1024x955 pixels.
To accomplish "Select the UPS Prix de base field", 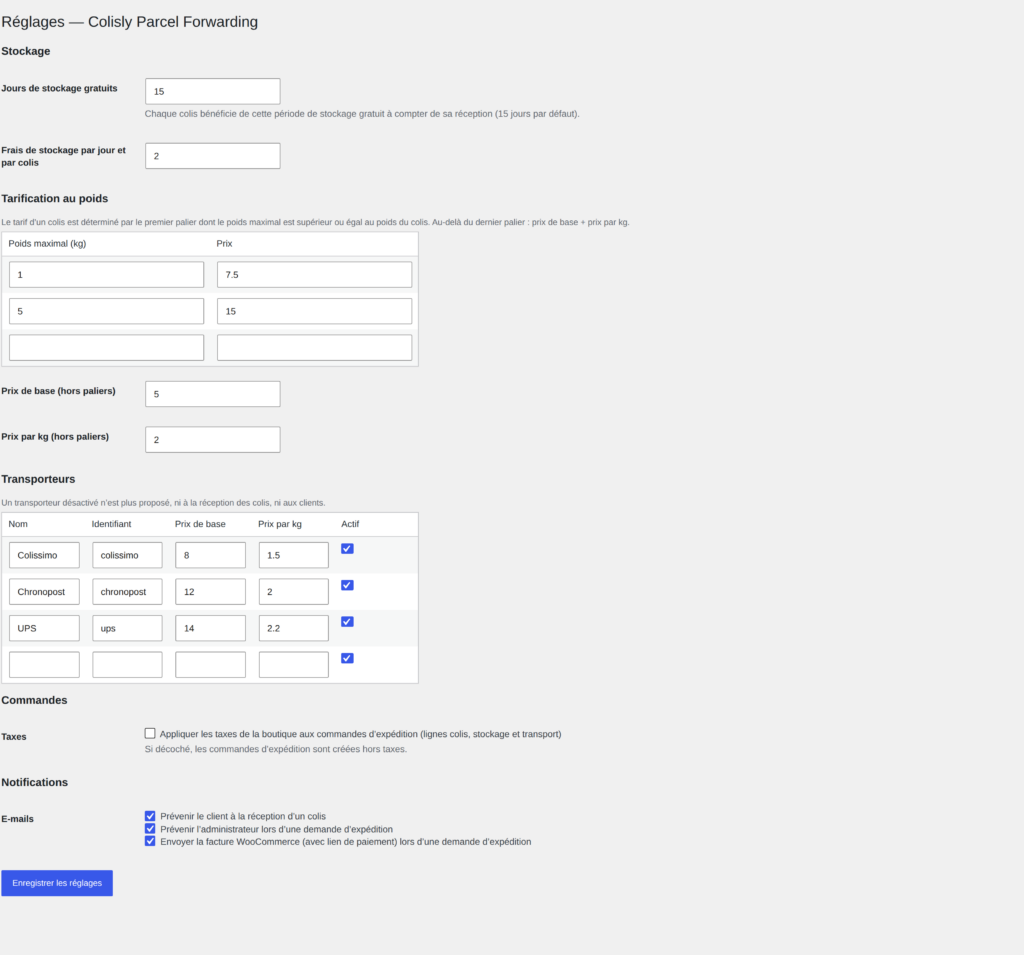I will pyautogui.click(x=210, y=628).
